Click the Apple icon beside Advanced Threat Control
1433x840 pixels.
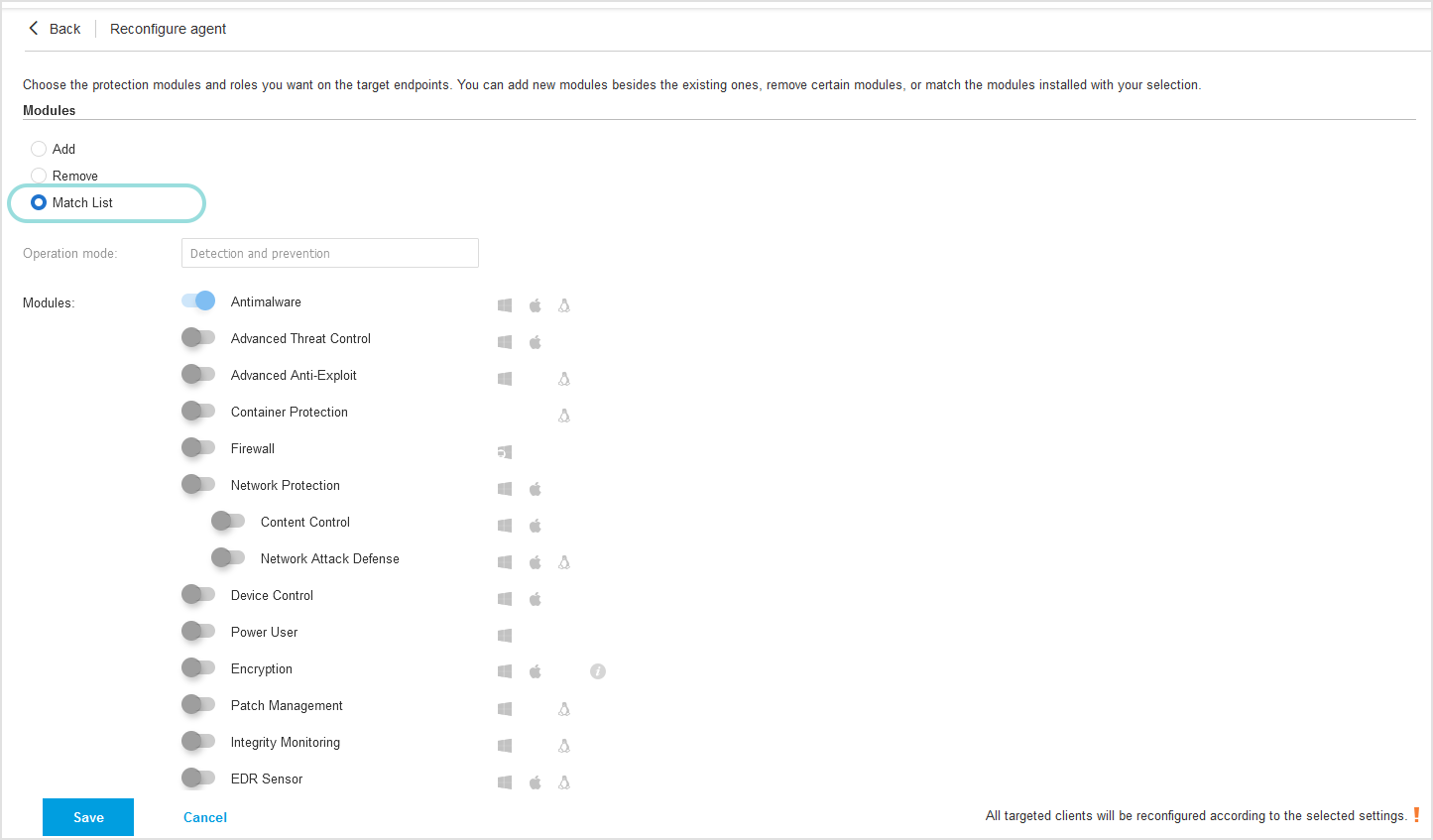click(536, 341)
